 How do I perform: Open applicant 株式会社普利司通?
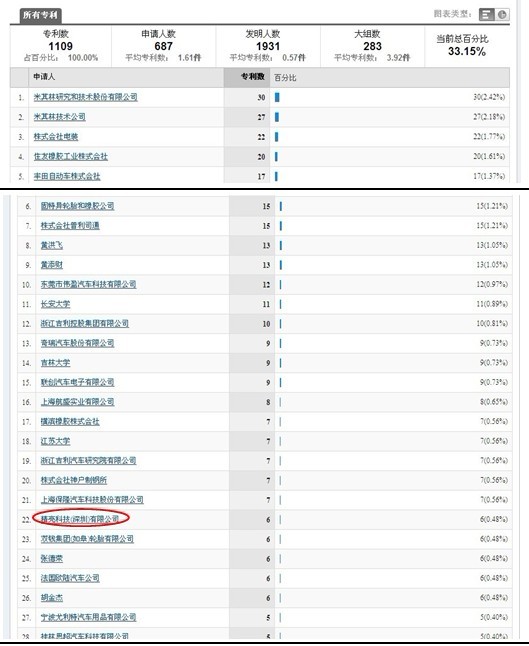click(70, 226)
